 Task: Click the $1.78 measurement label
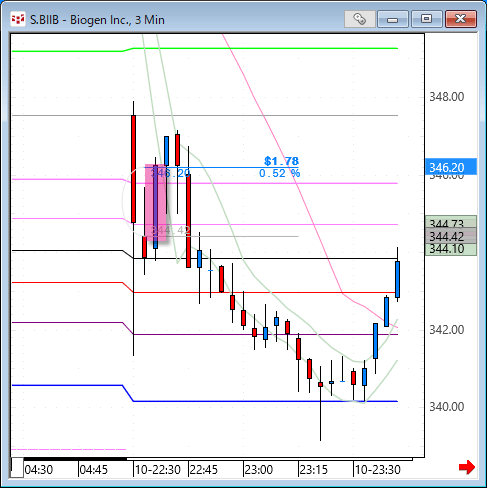pyautogui.click(x=281, y=161)
